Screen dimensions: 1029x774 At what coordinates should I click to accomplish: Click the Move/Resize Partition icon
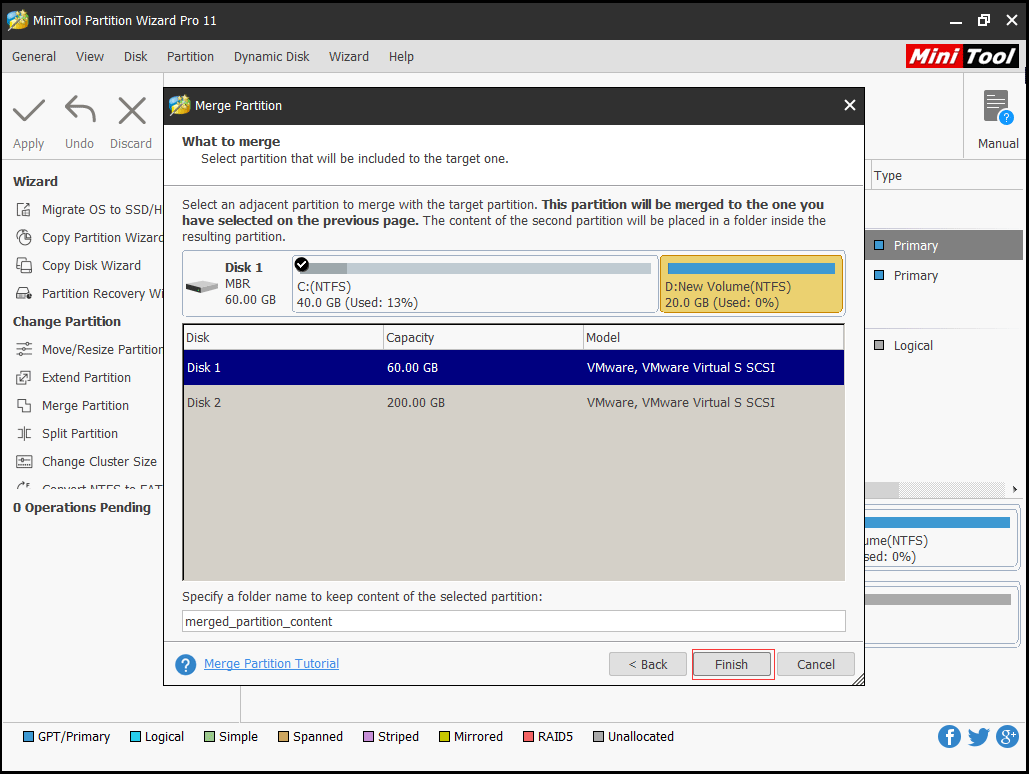(x=24, y=349)
